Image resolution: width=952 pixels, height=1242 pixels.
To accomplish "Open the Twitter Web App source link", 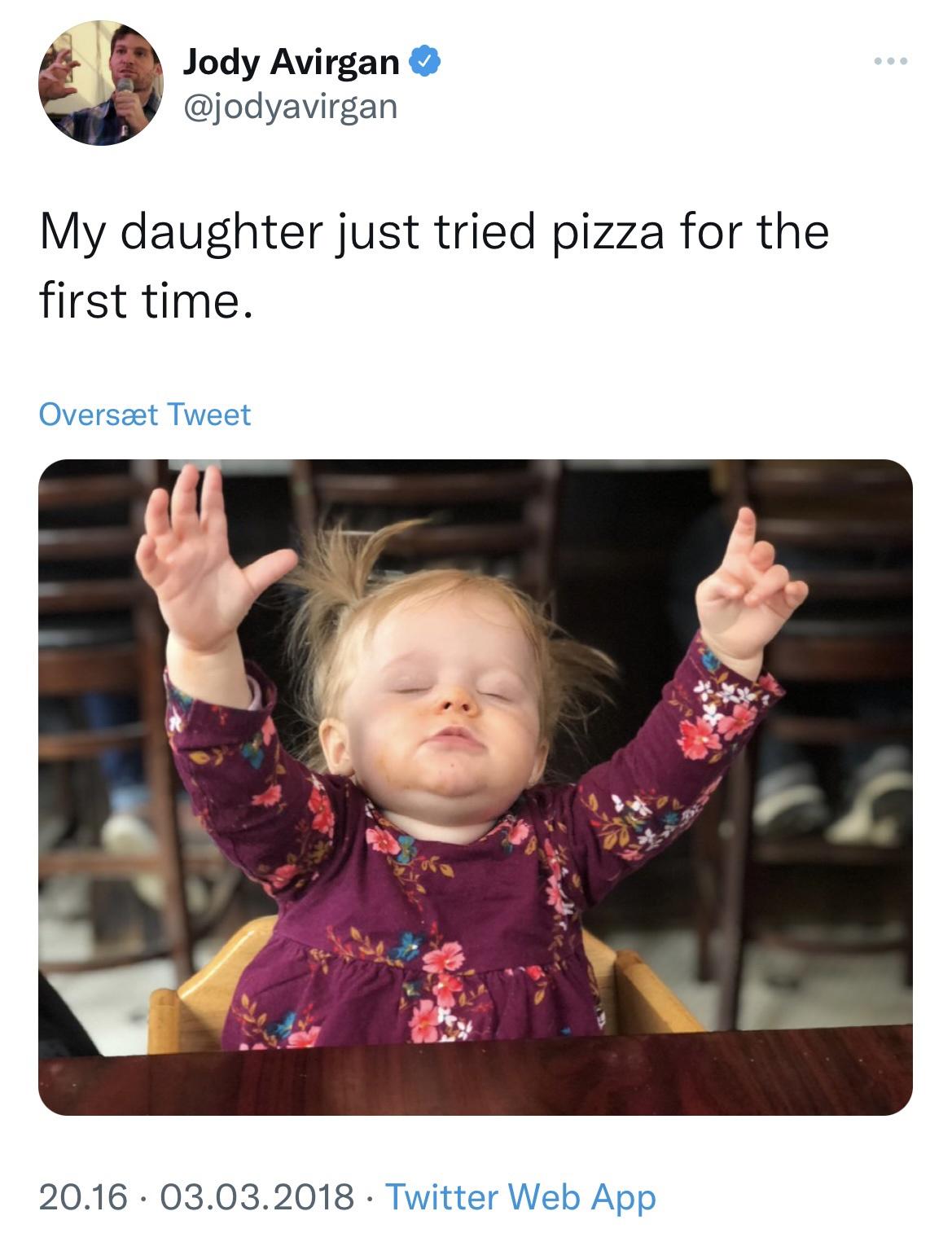I will [x=520, y=1196].
